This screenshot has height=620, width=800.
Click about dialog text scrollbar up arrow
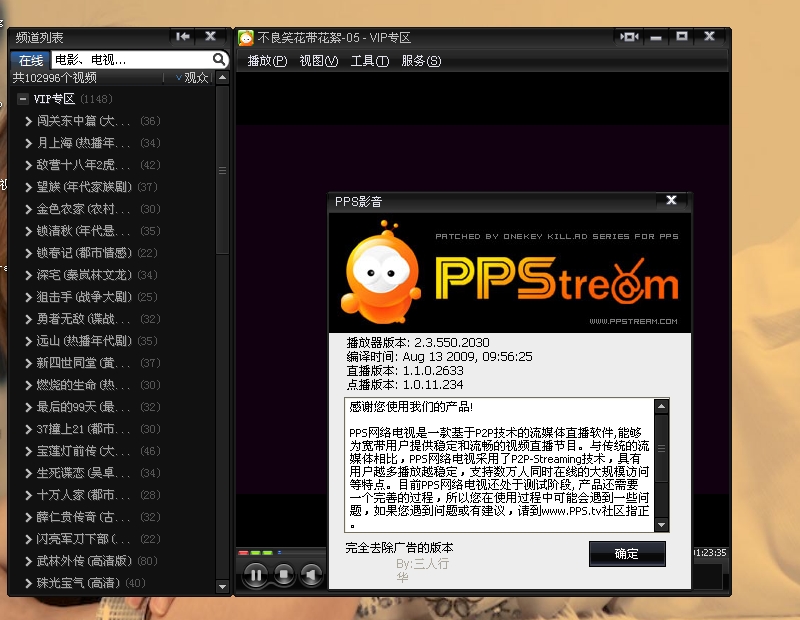click(x=662, y=406)
